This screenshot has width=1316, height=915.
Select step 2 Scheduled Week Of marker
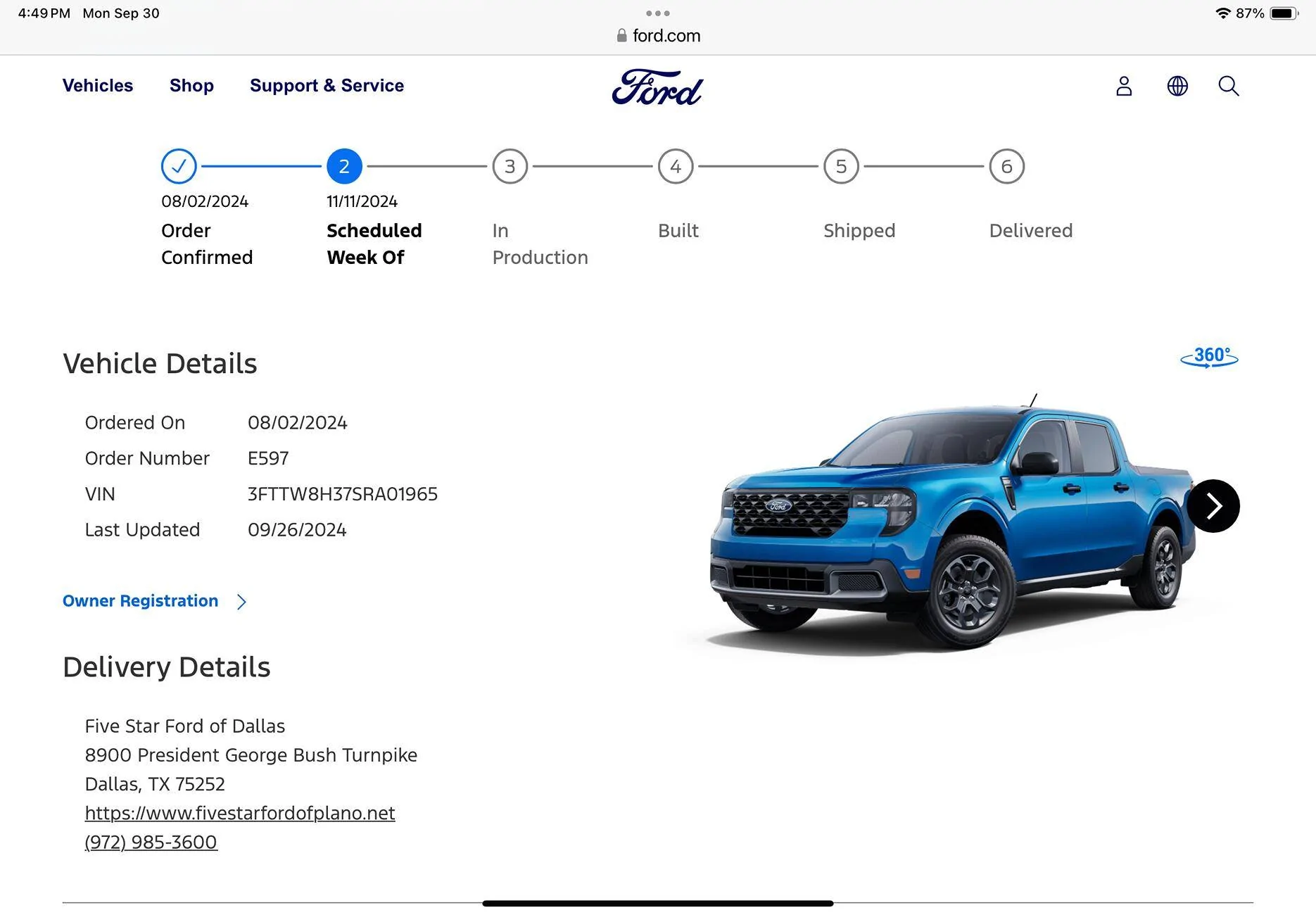pyautogui.click(x=344, y=166)
